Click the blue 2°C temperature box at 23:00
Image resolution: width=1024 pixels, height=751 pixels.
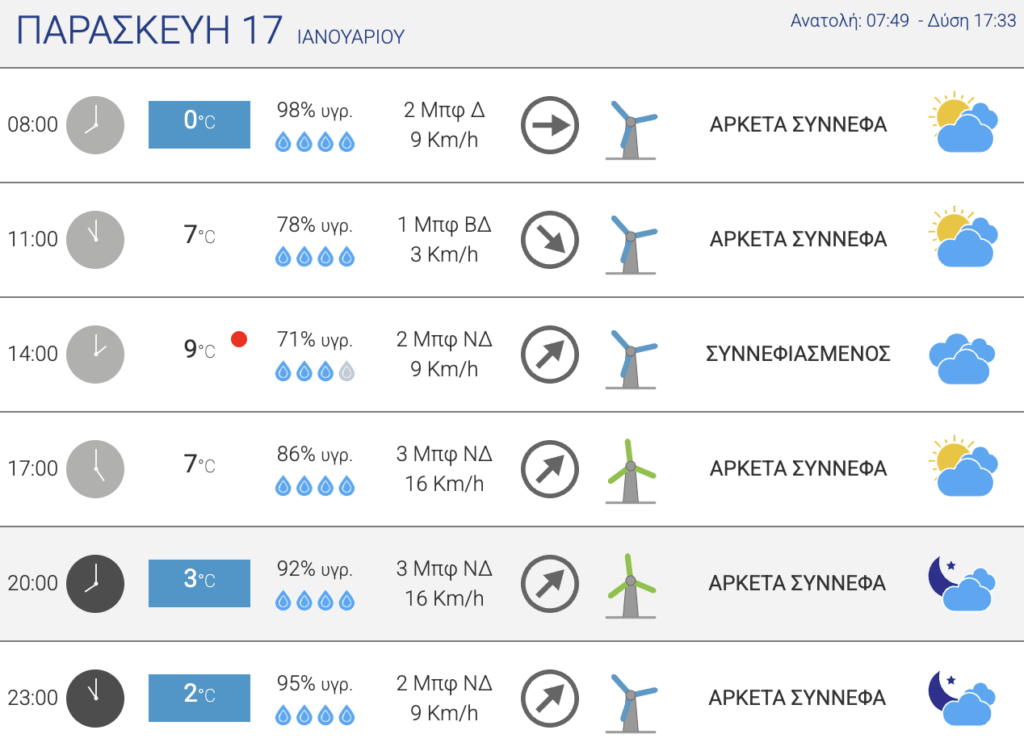[199, 697]
